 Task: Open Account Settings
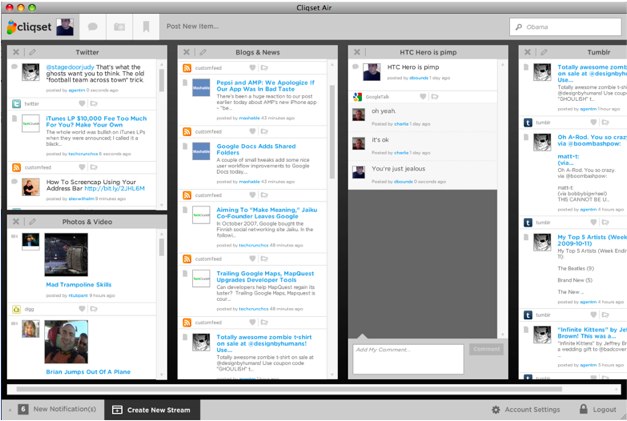coord(526,409)
